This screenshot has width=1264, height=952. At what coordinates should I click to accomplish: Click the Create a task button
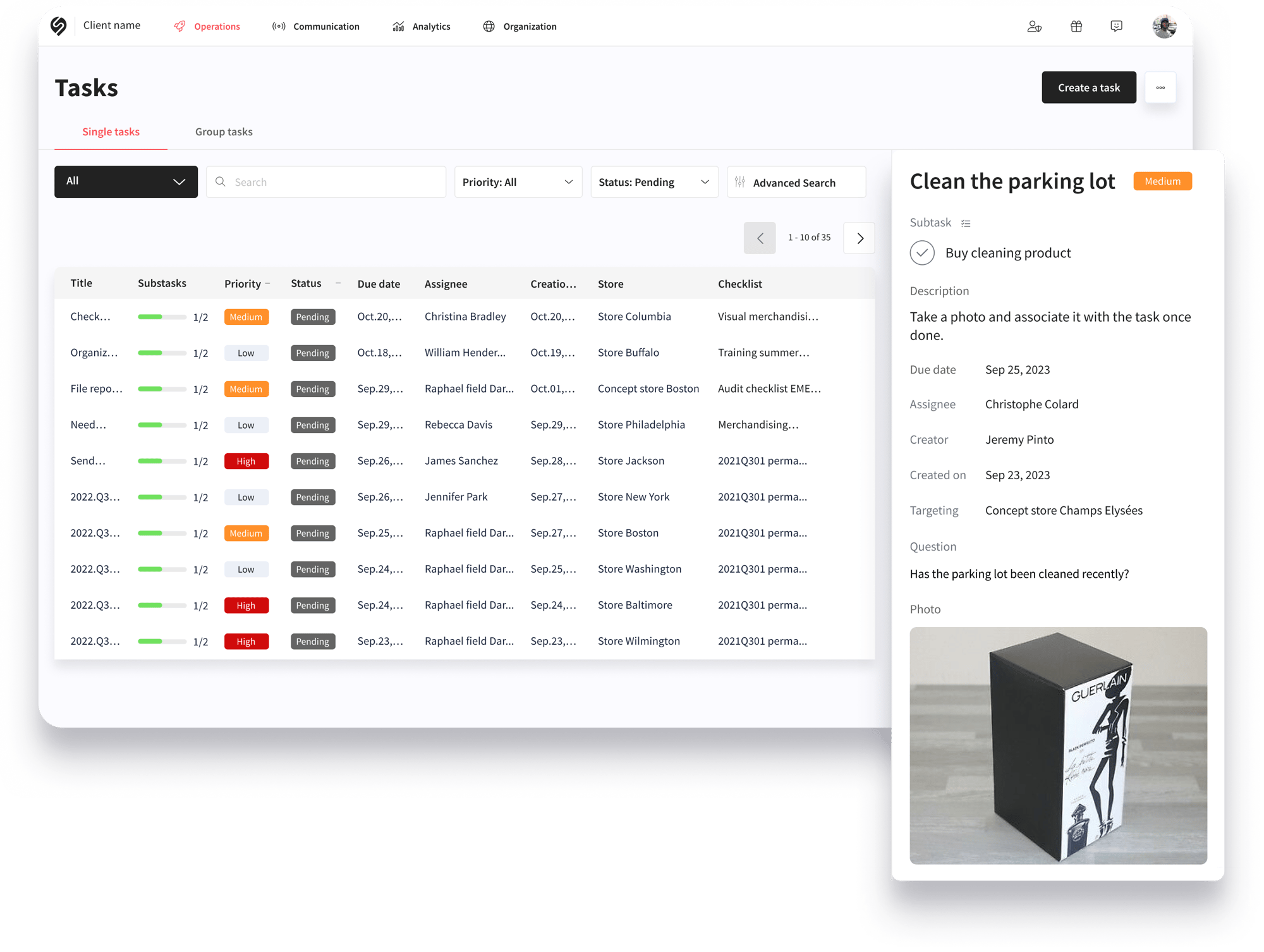pos(1089,87)
